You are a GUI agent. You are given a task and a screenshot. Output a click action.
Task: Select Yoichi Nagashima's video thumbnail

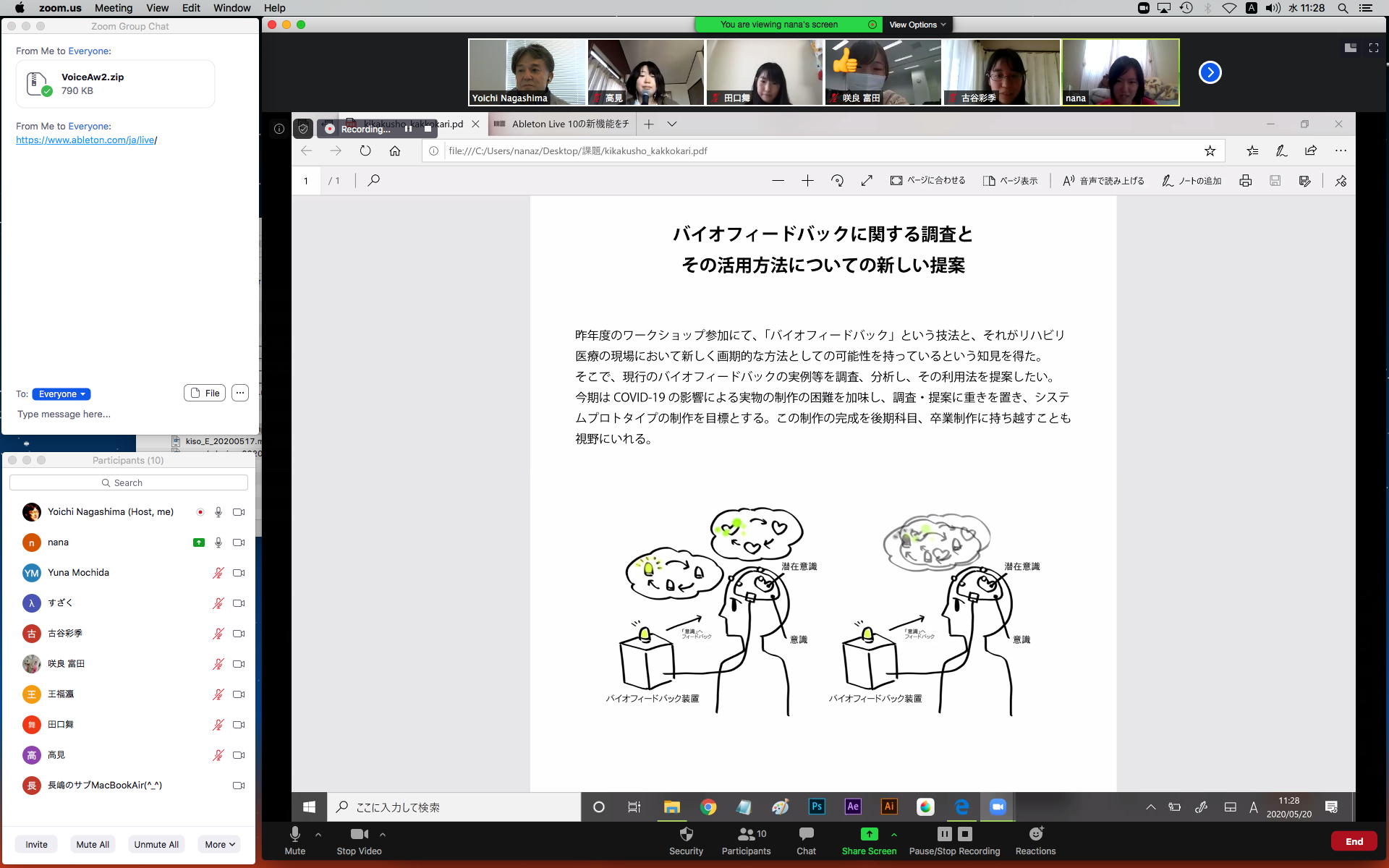527,72
